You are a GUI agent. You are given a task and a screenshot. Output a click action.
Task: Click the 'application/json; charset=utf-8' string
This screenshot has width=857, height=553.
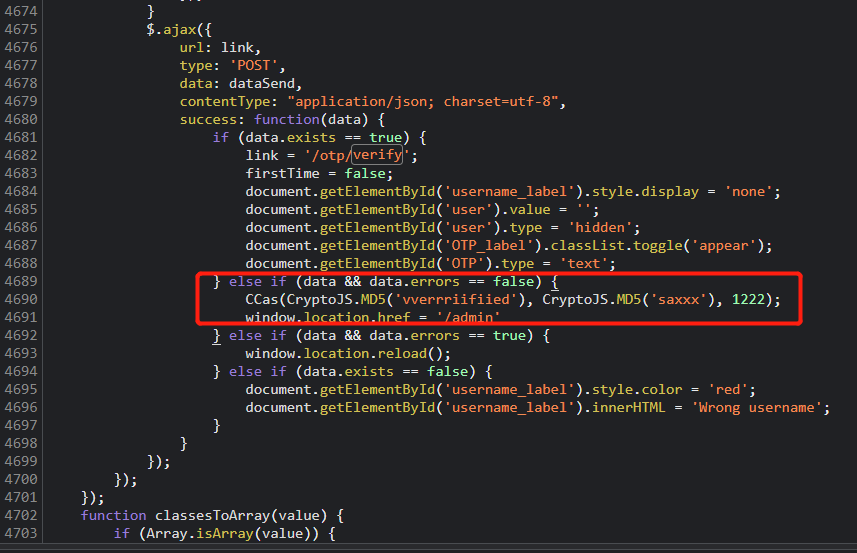click(423, 102)
